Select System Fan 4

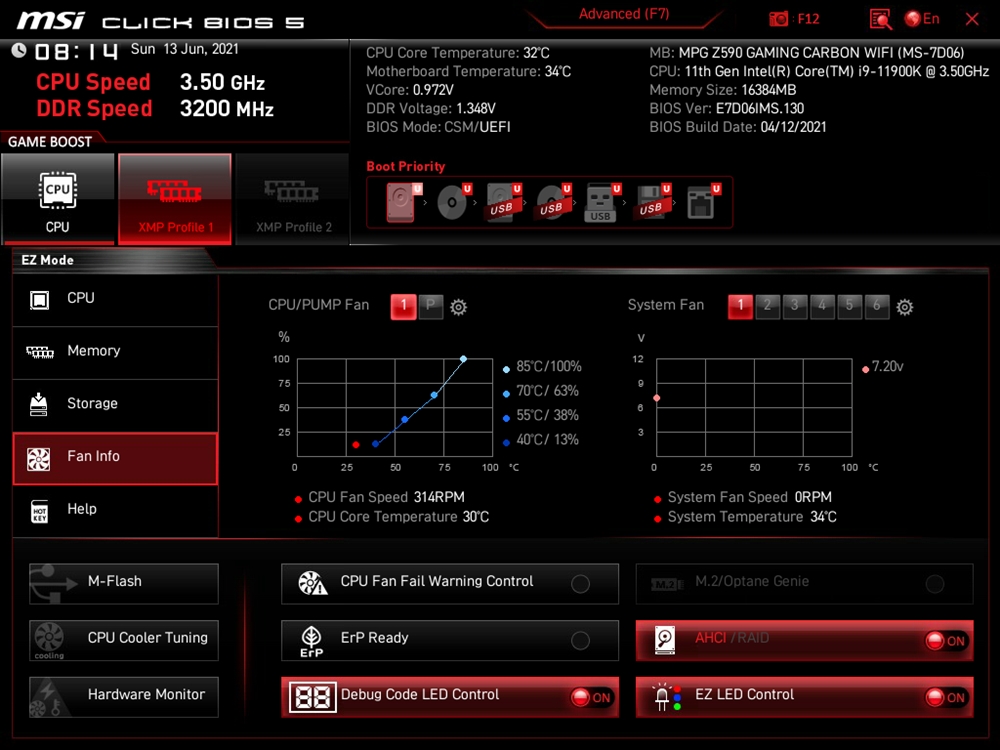822,306
